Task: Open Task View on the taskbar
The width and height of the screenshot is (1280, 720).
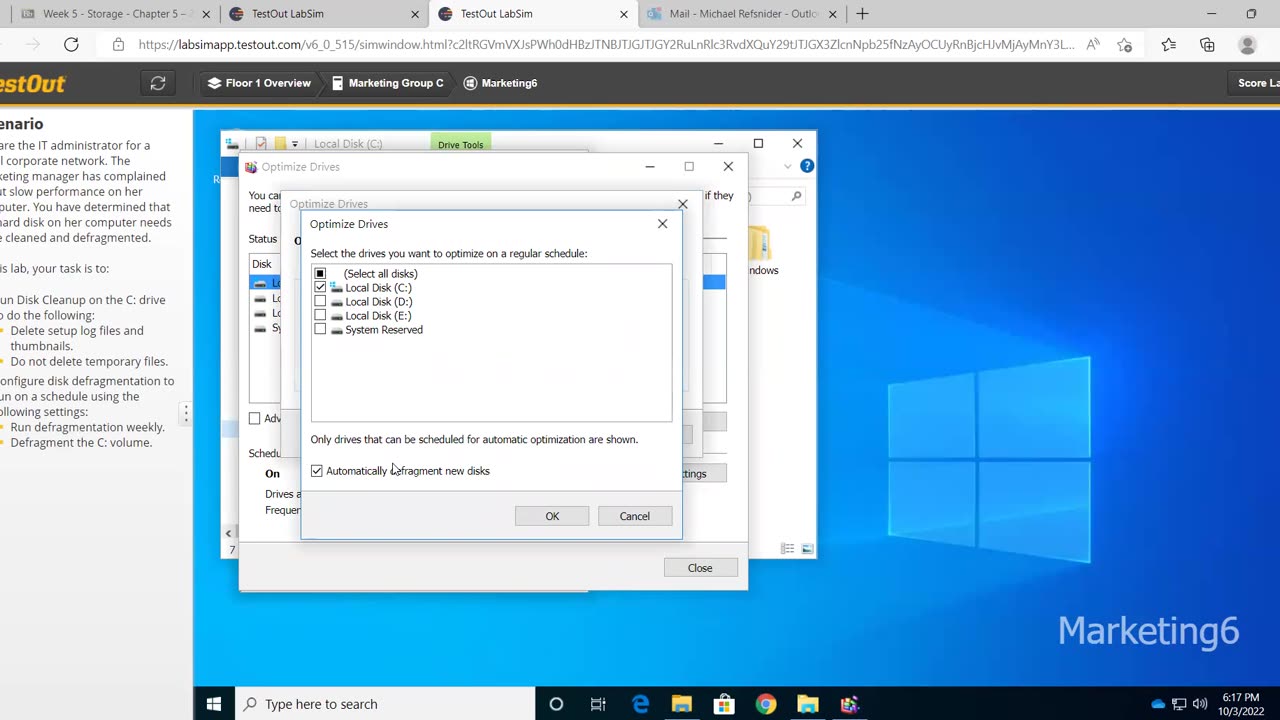Action: (598, 704)
